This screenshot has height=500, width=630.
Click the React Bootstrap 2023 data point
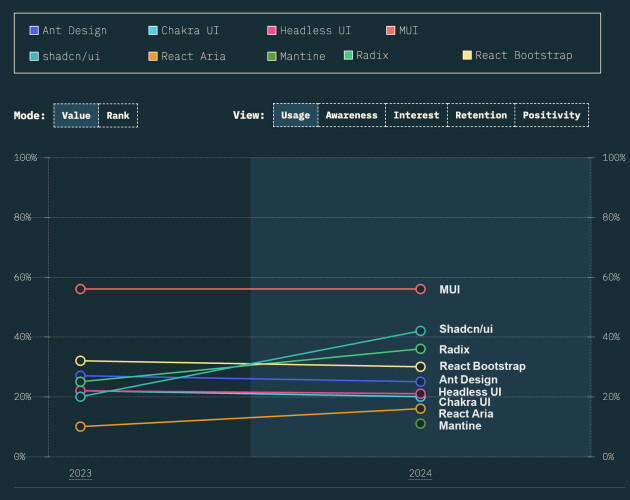click(80, 361)
